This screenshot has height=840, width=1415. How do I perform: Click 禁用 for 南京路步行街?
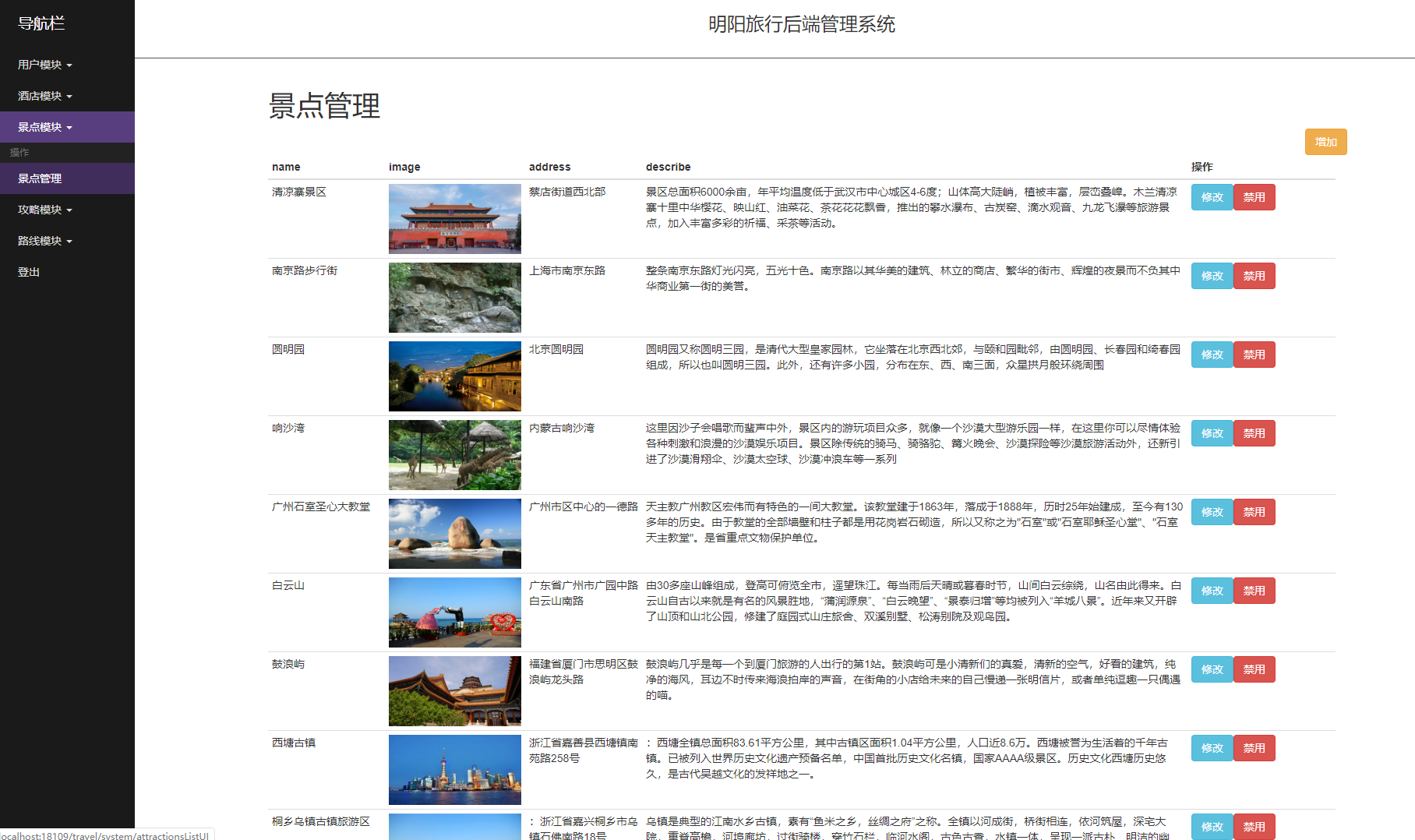click(1254, 275)
